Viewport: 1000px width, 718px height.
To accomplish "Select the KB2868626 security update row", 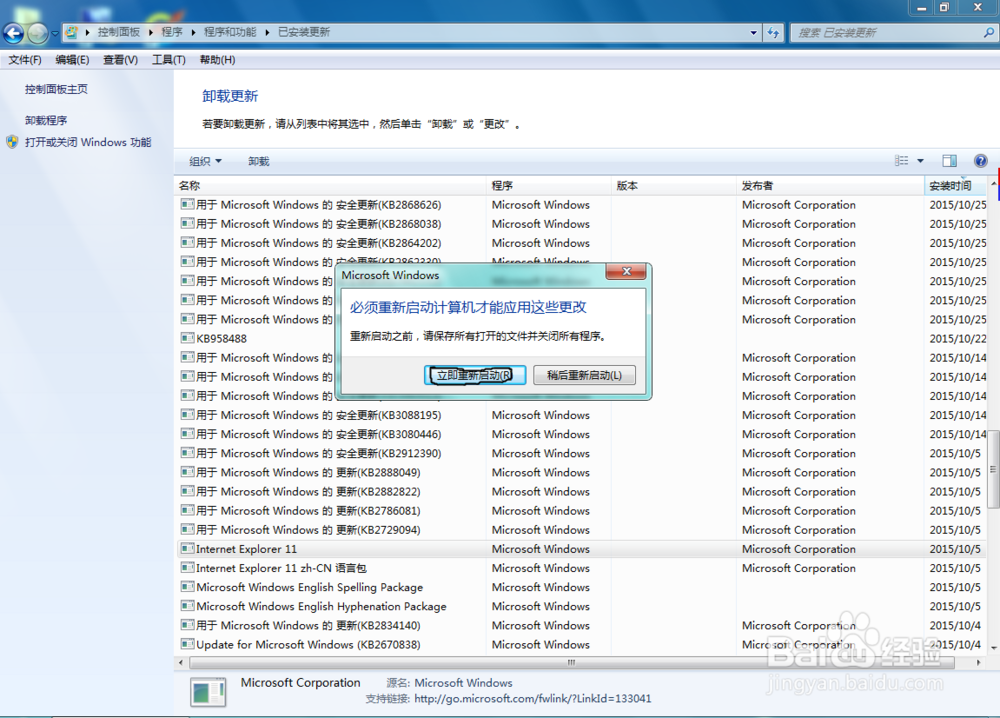I will coord(581,205).
